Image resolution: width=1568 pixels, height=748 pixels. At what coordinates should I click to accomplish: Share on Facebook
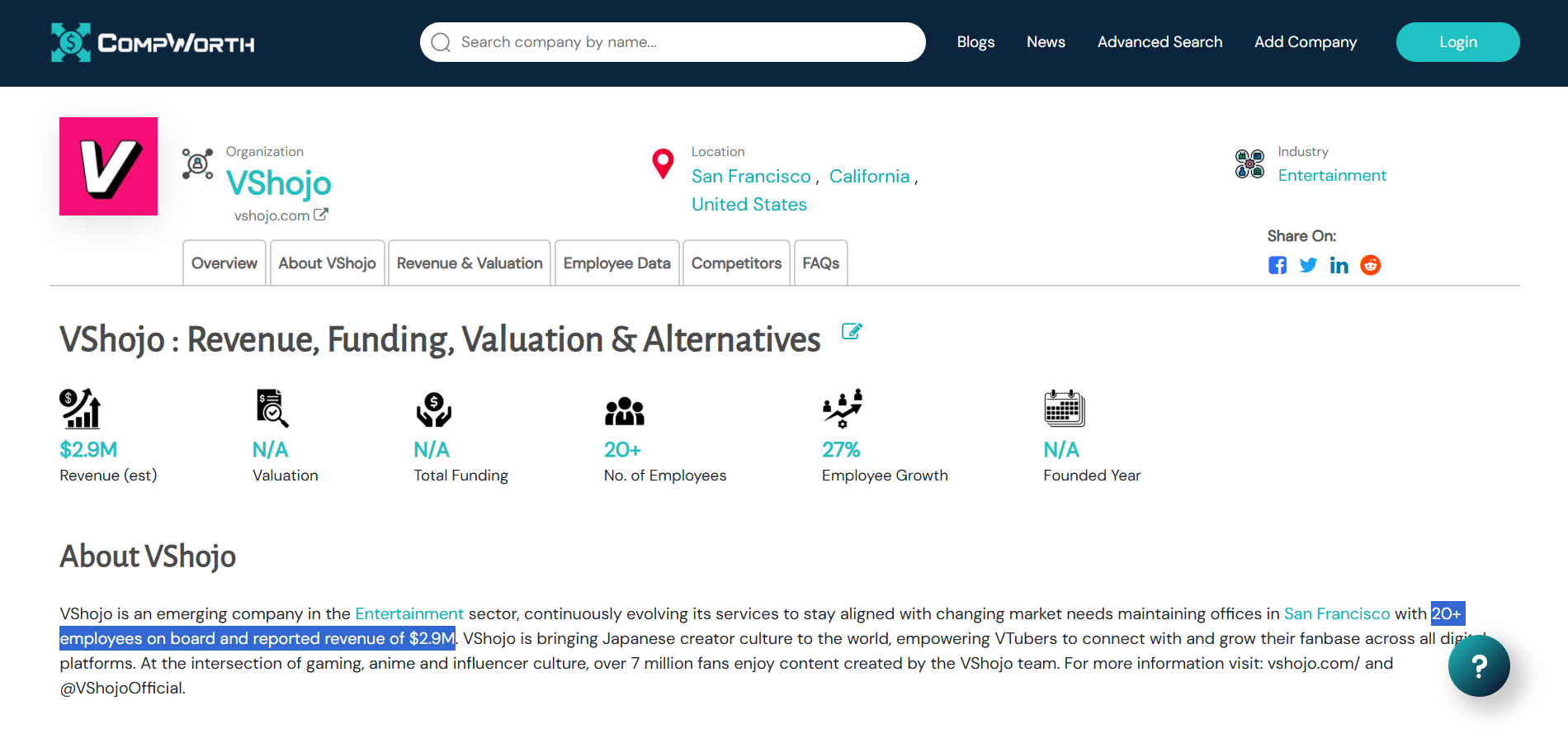(x=1278, y=265)
